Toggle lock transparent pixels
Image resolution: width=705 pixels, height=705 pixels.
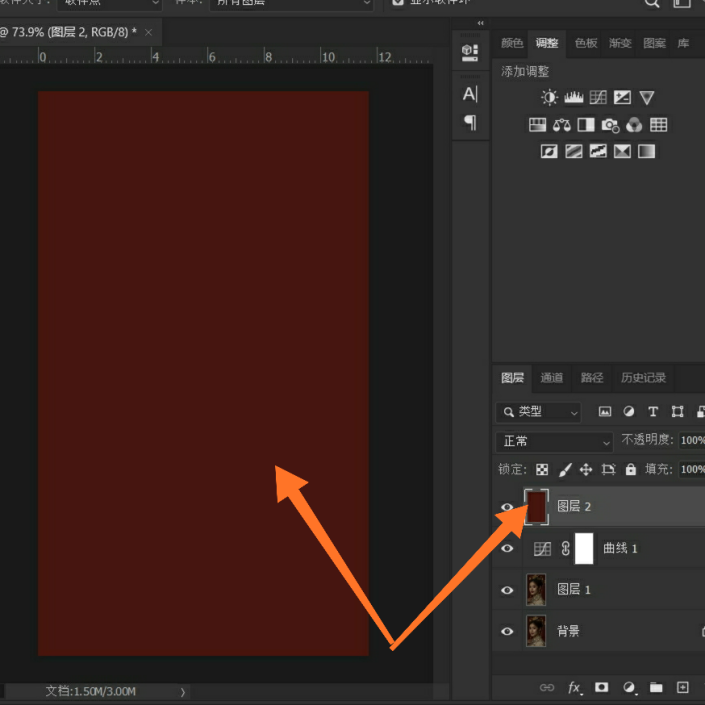coord(542,469)
